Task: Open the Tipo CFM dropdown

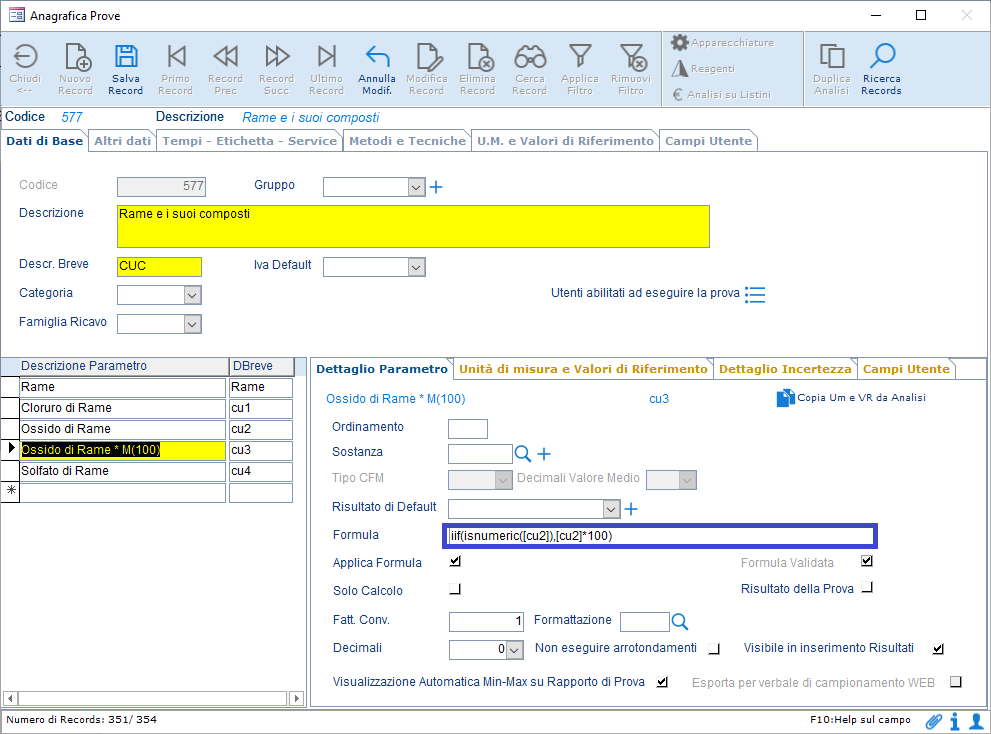Action: tap(503, 480)
